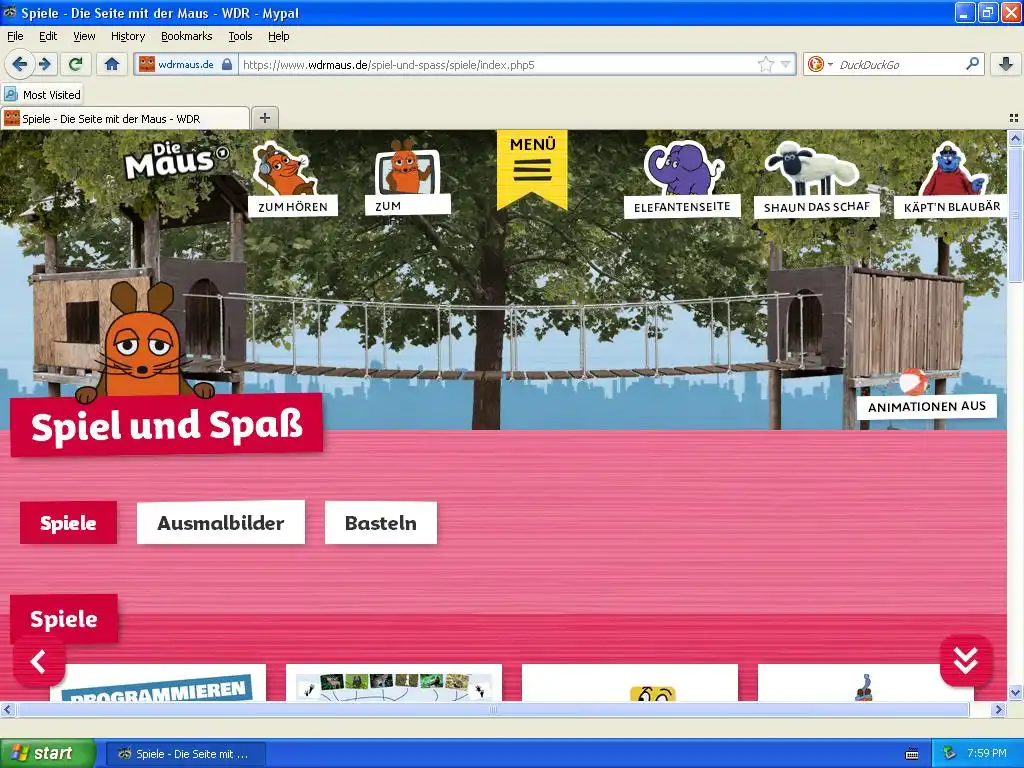Viewport: 1024px width, 768px height.
Task: Open the Shaun das Schaf sheep icon
Action: [x=812, y=168]
